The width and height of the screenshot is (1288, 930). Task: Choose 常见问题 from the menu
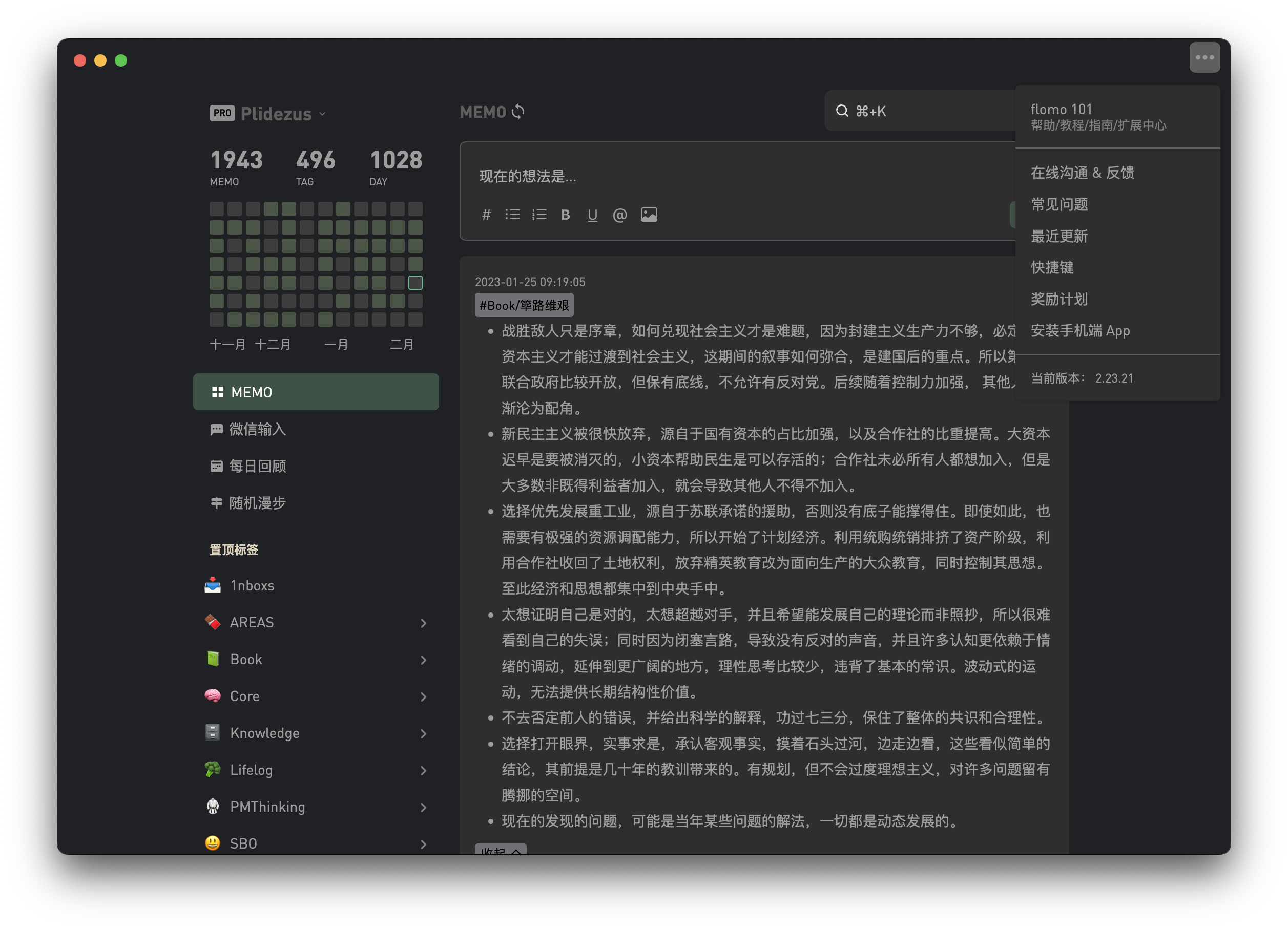pos(1117,204)
